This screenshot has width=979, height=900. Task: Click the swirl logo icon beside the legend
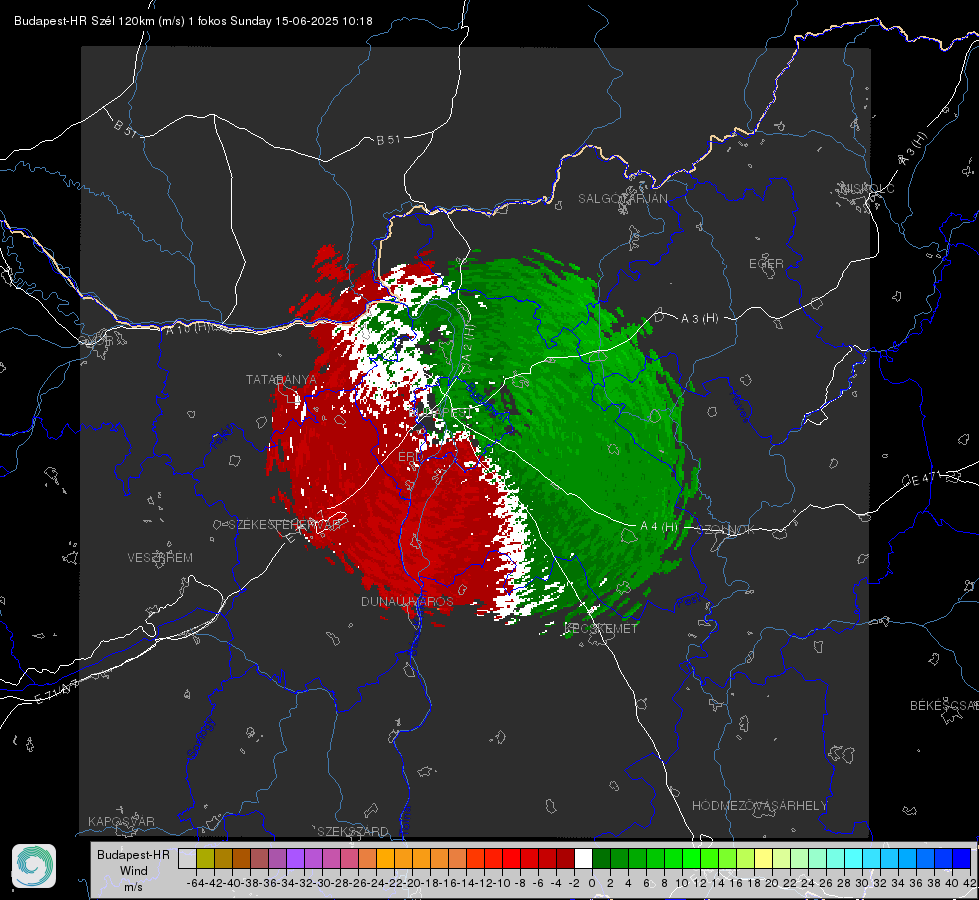pyautogui.click(x=34, y=866)
